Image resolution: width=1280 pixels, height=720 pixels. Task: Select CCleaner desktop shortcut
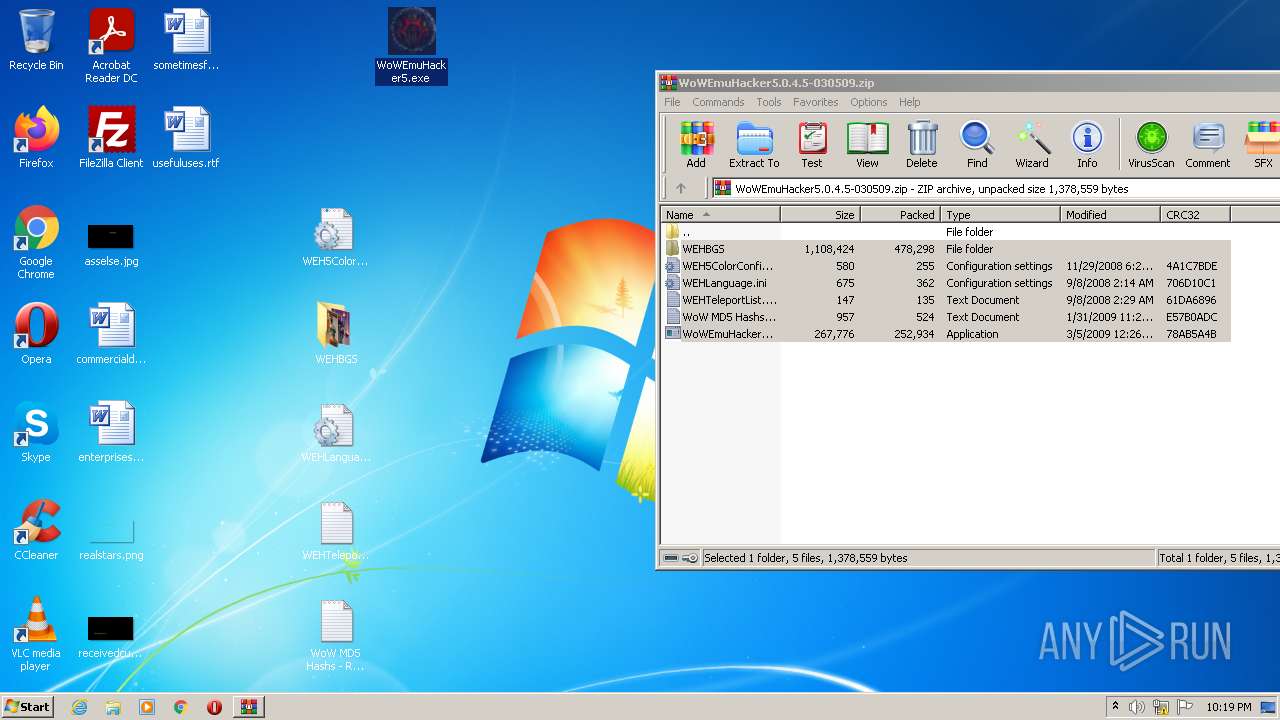tap(36, 530)
